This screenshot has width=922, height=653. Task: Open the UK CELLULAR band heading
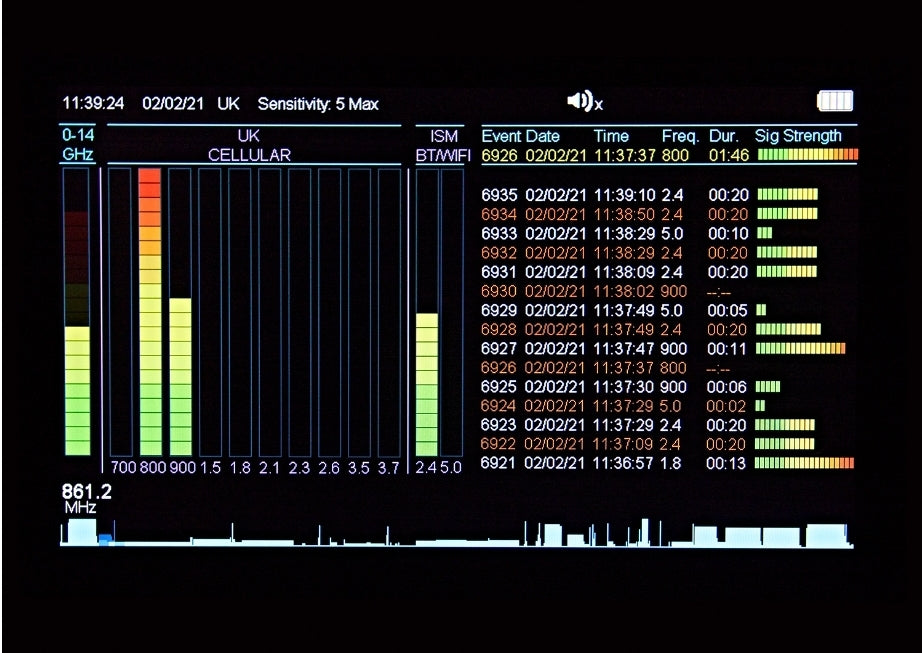[249, 145]
